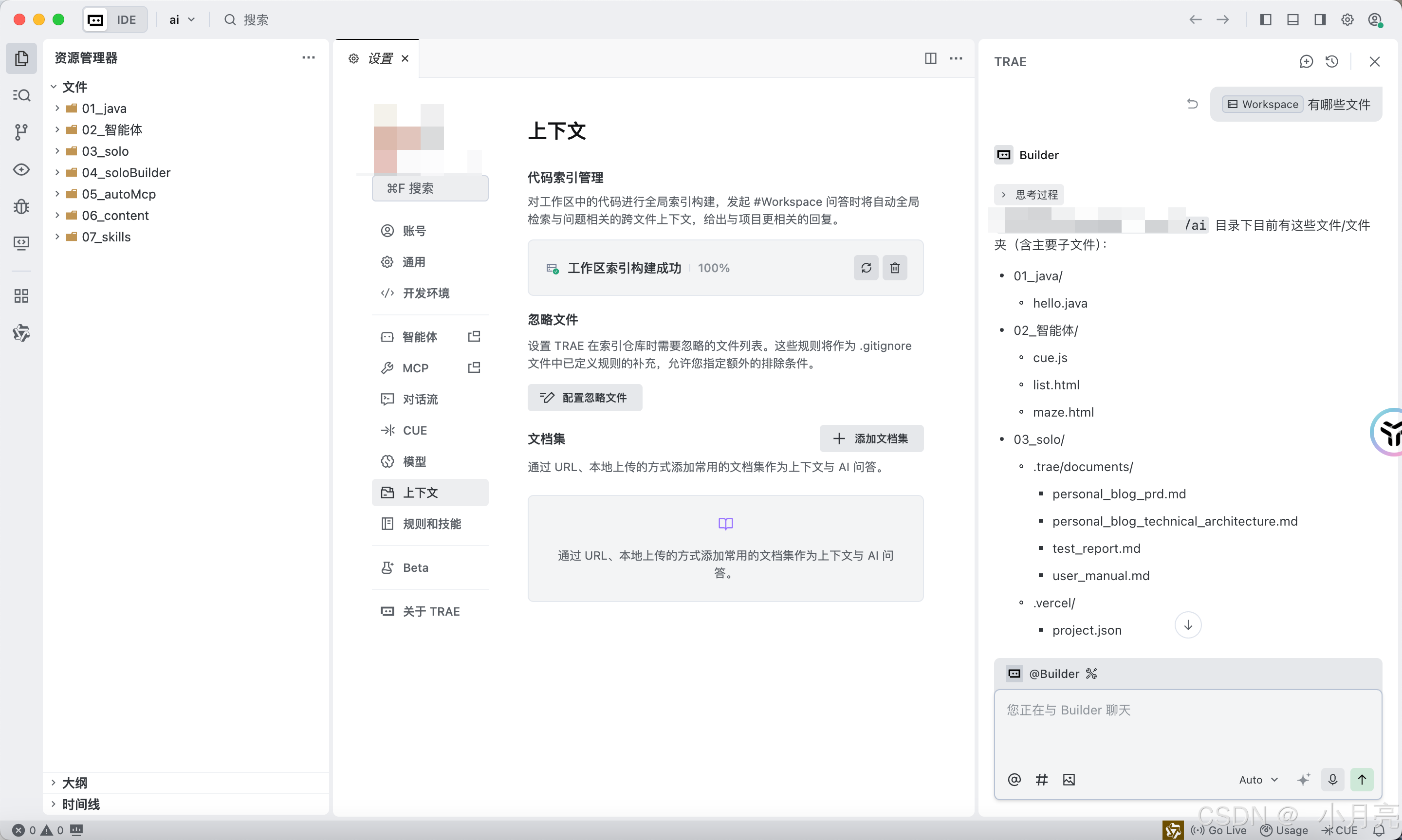Open the settings gear in title bar
The width and height of the screenshot is (1402, 840).
coord(1347,20)
